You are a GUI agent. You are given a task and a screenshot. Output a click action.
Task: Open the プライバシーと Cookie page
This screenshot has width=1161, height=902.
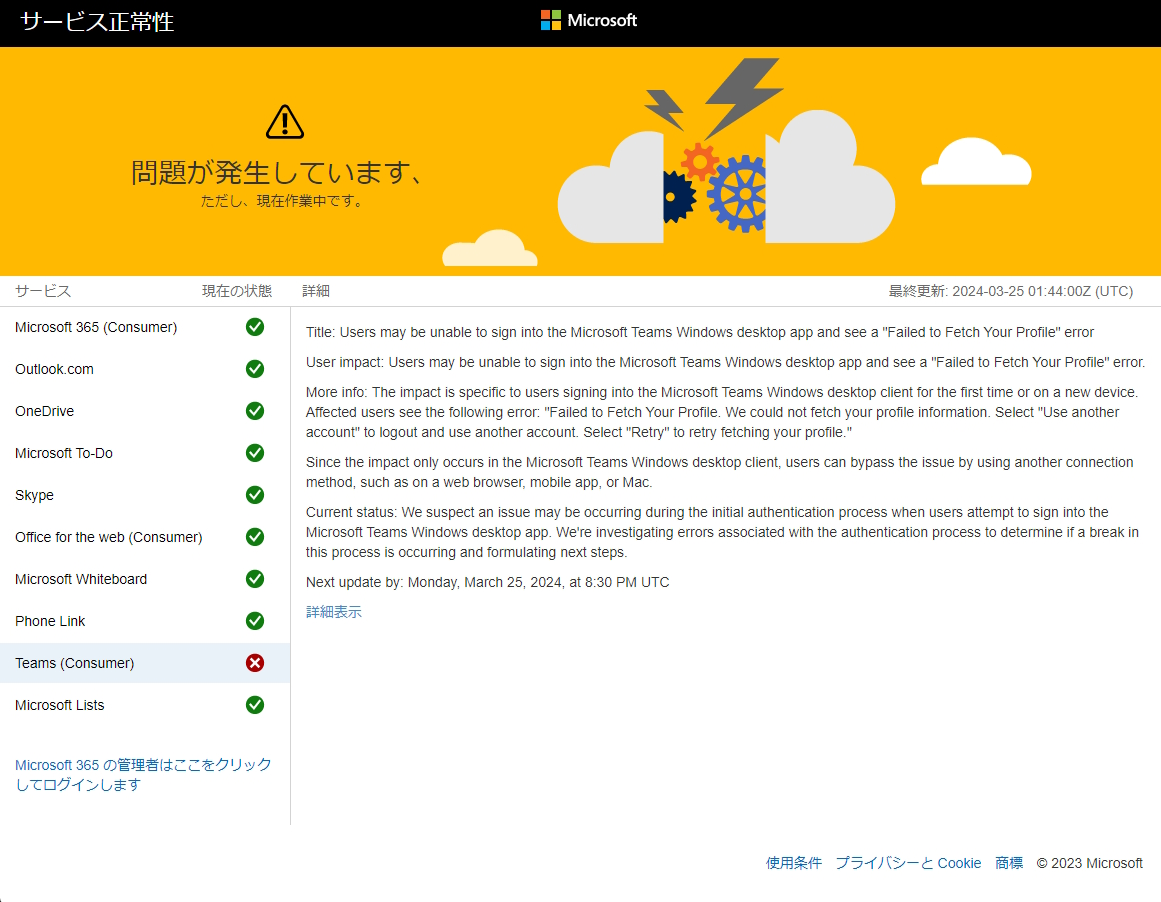pyautogui.click(x=908, y=862)
